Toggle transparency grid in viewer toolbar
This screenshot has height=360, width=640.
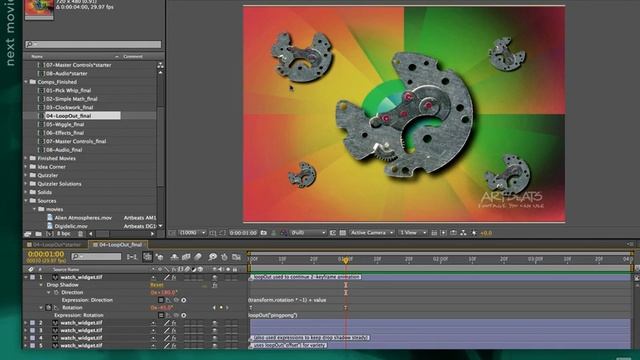click(x=343, y=233)
